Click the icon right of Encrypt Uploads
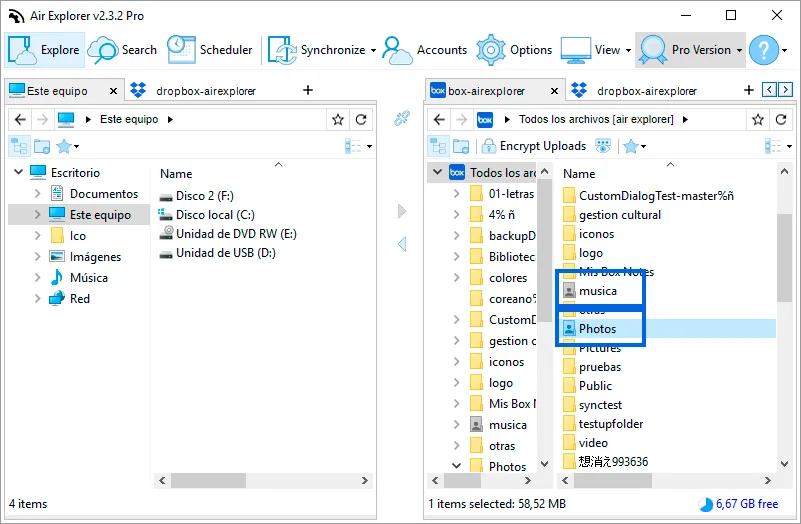This screenshot has width=801, height=524. [603, 147]
